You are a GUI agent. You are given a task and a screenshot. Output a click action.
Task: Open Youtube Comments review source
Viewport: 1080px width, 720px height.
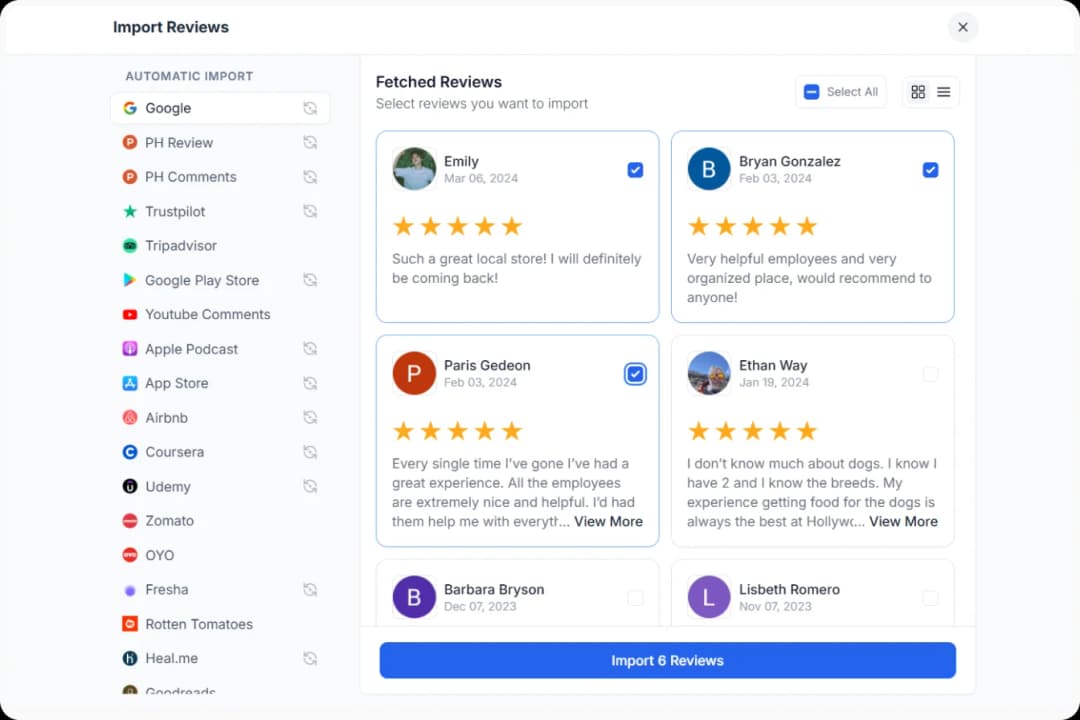[x=207, y=314]
